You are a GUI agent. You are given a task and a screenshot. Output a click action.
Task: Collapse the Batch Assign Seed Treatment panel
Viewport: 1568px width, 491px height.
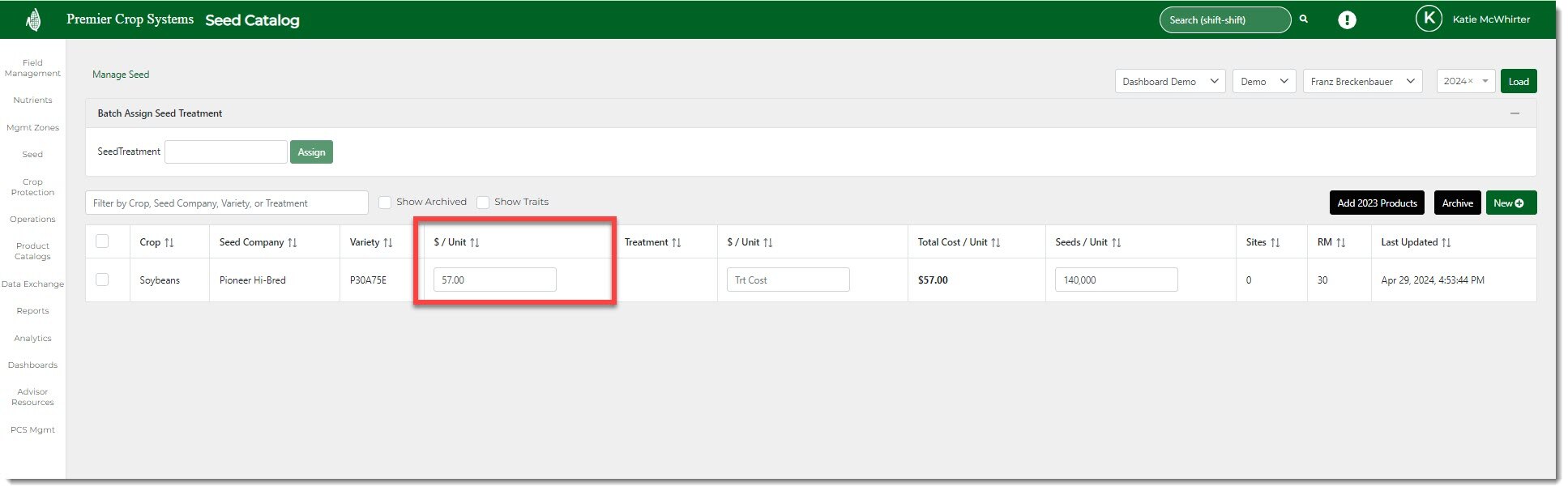pyautogui.click(x=1514, y=113)
